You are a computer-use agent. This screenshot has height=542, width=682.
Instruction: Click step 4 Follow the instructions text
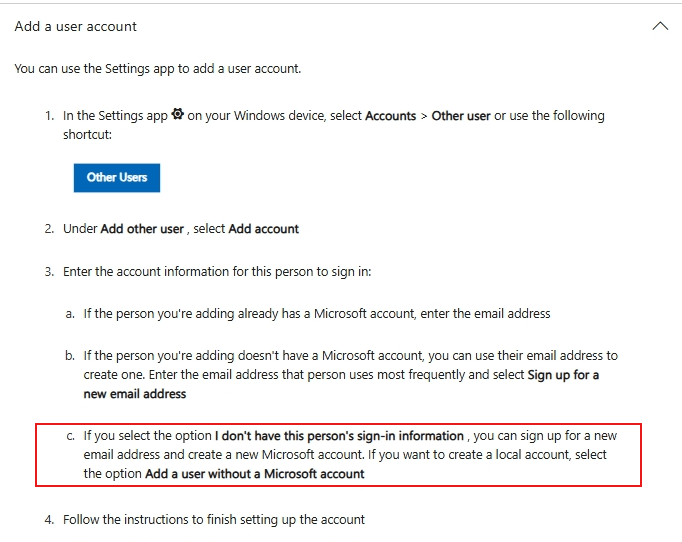(x=214, y=520)
